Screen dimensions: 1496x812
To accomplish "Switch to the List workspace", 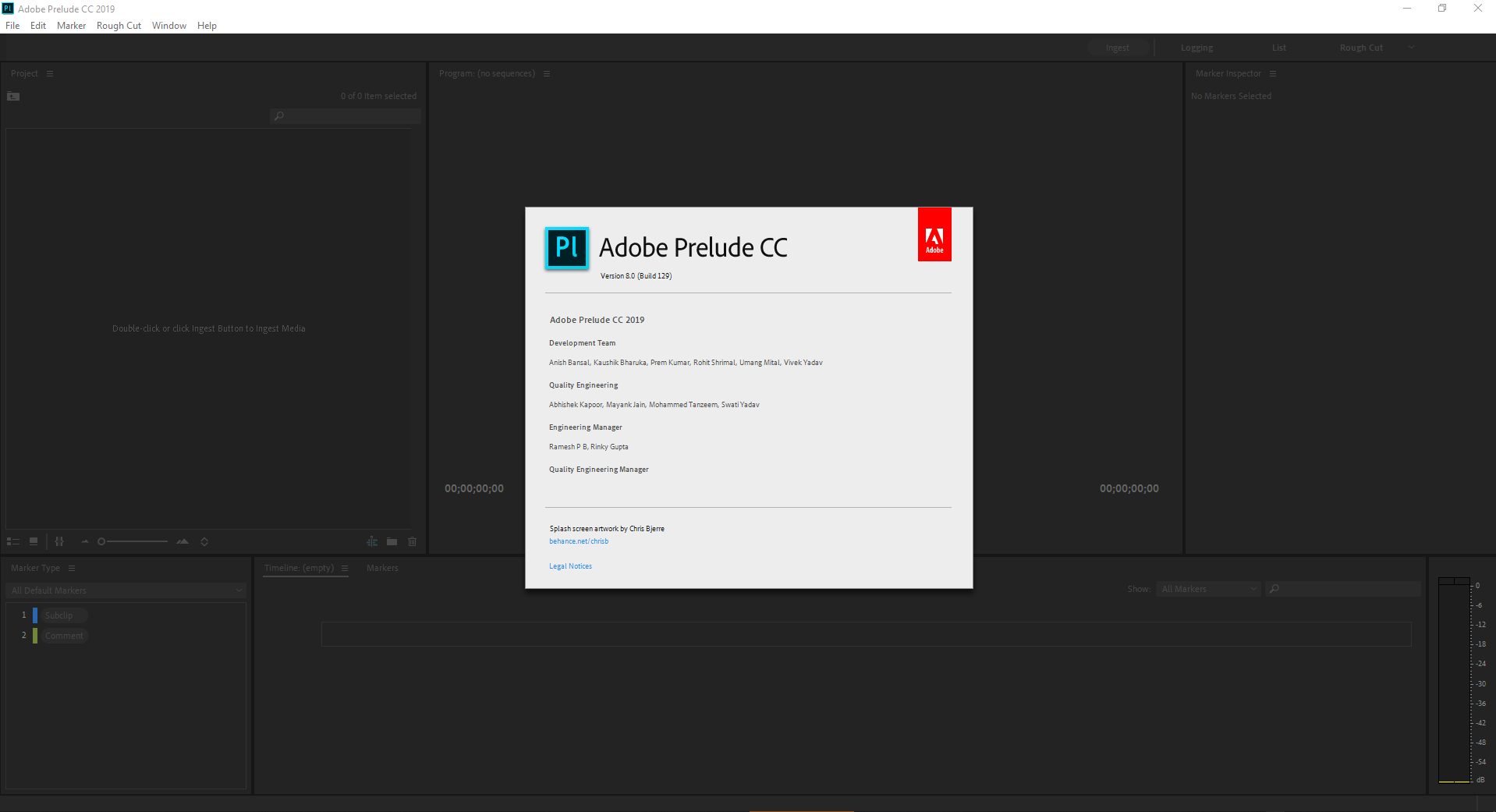I will tap(1279, 48).
